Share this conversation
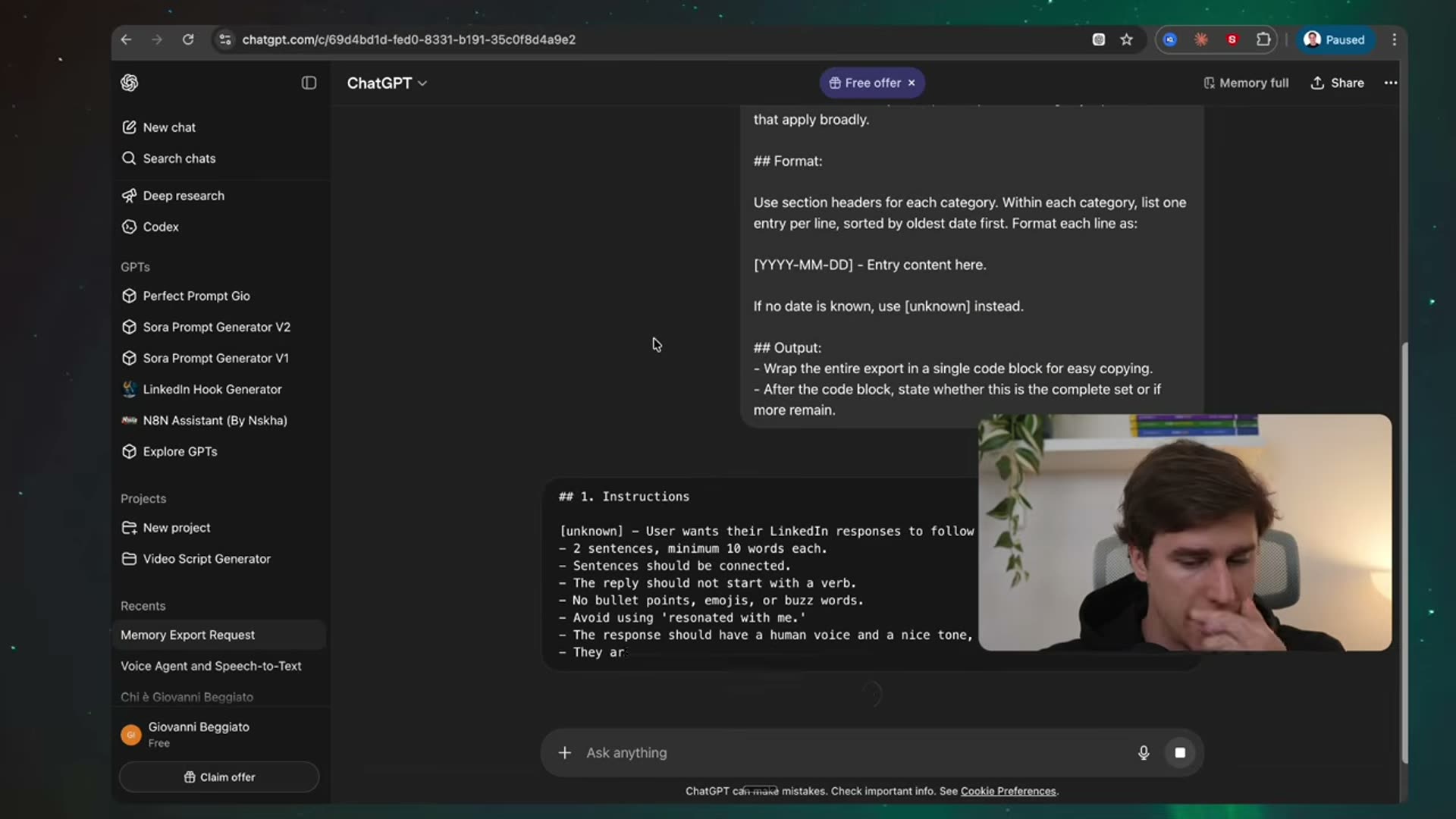The height and width of the screenshot is (819, 1456). click(x=1338, y=83)
